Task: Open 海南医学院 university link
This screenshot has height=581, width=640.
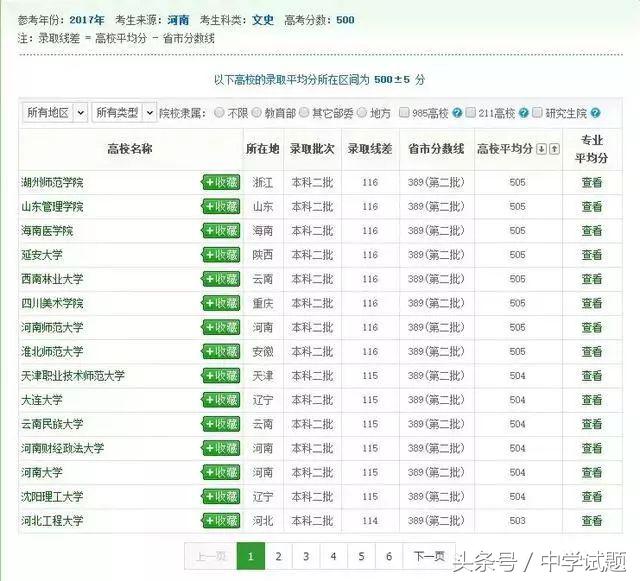Action: click(x=47, y=231)
